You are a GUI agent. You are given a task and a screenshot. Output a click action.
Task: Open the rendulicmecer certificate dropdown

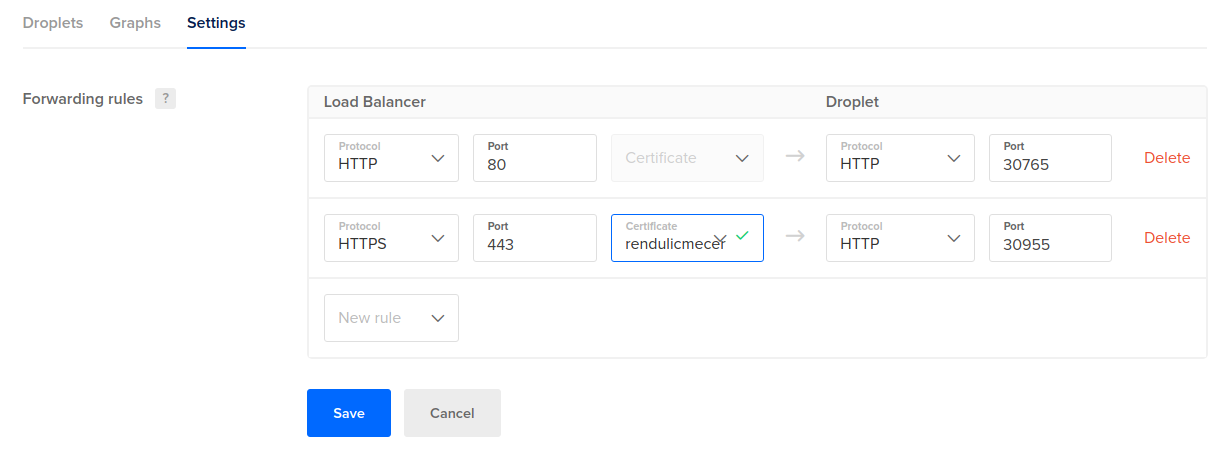tap(687, 238)
